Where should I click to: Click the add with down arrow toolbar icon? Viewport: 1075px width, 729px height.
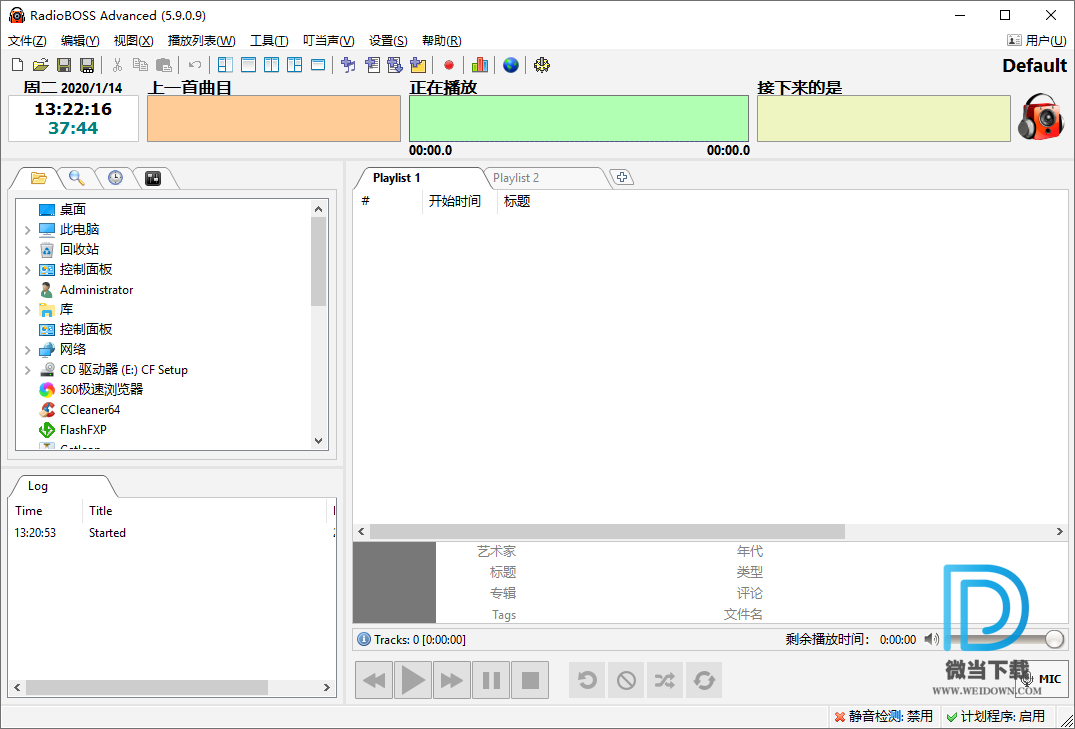coord(395,65)
